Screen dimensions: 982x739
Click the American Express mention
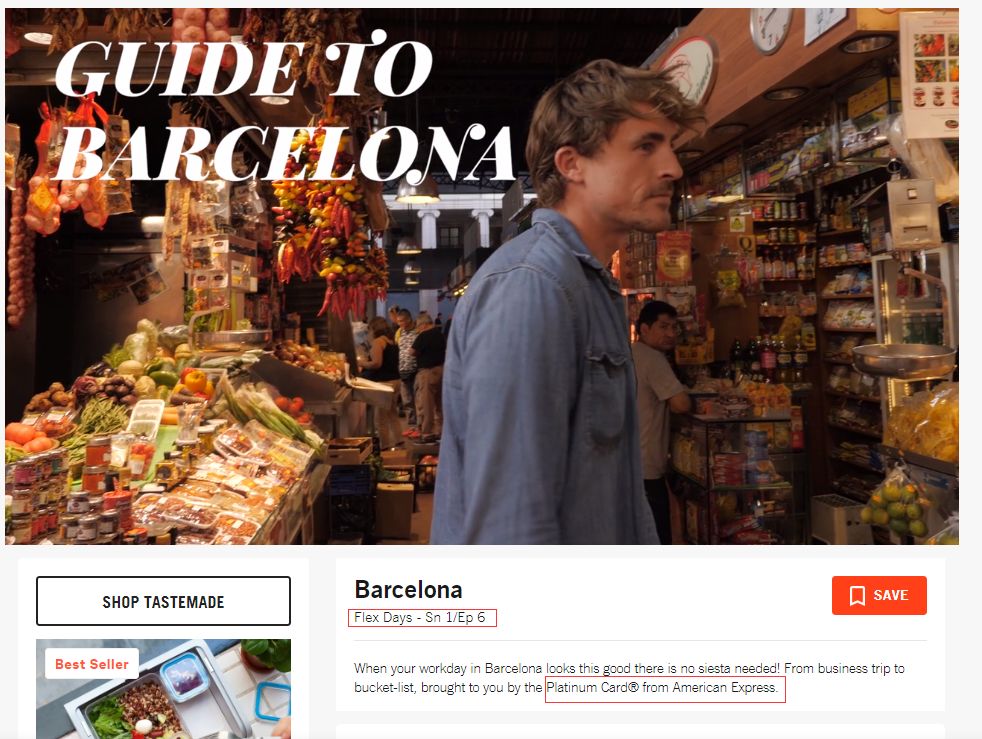pos(725,688)
